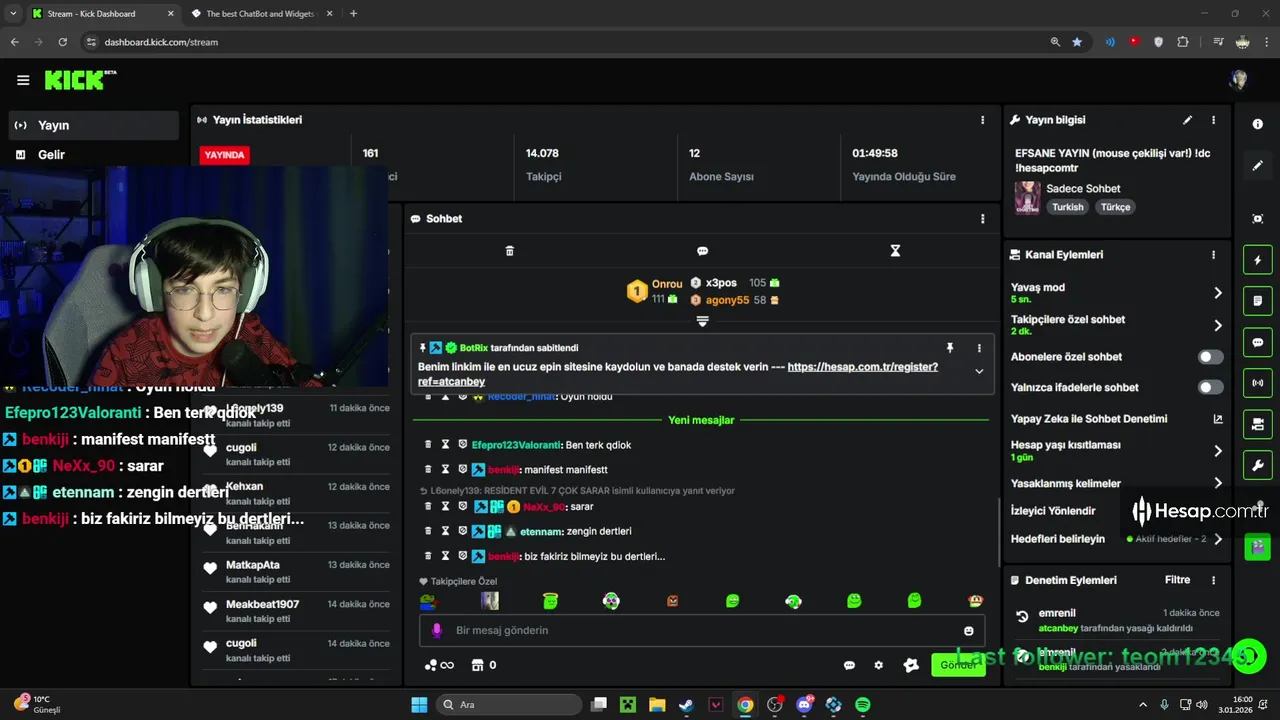
Task: Open Yayın İstatistikleri panel options menu
Action: pyautogui.click(x=982, y=120)
